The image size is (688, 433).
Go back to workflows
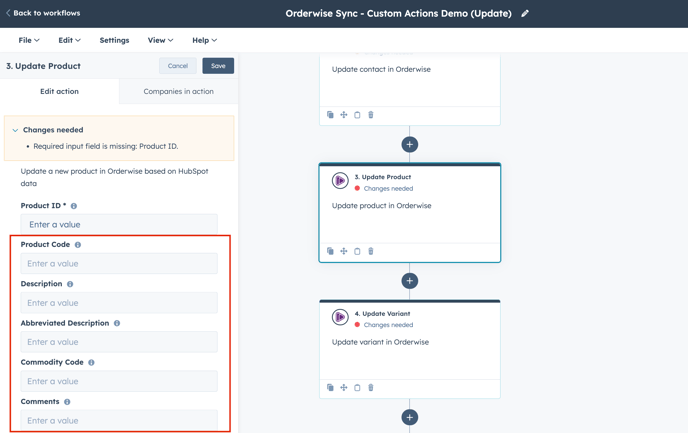[43, 13]
